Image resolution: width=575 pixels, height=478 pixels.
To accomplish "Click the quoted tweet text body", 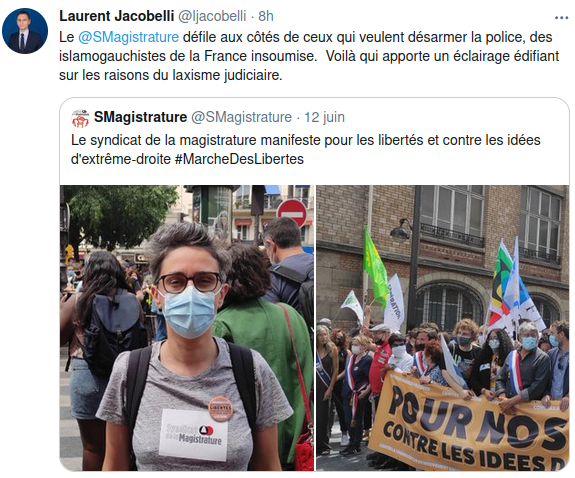I will click(305, 149).
